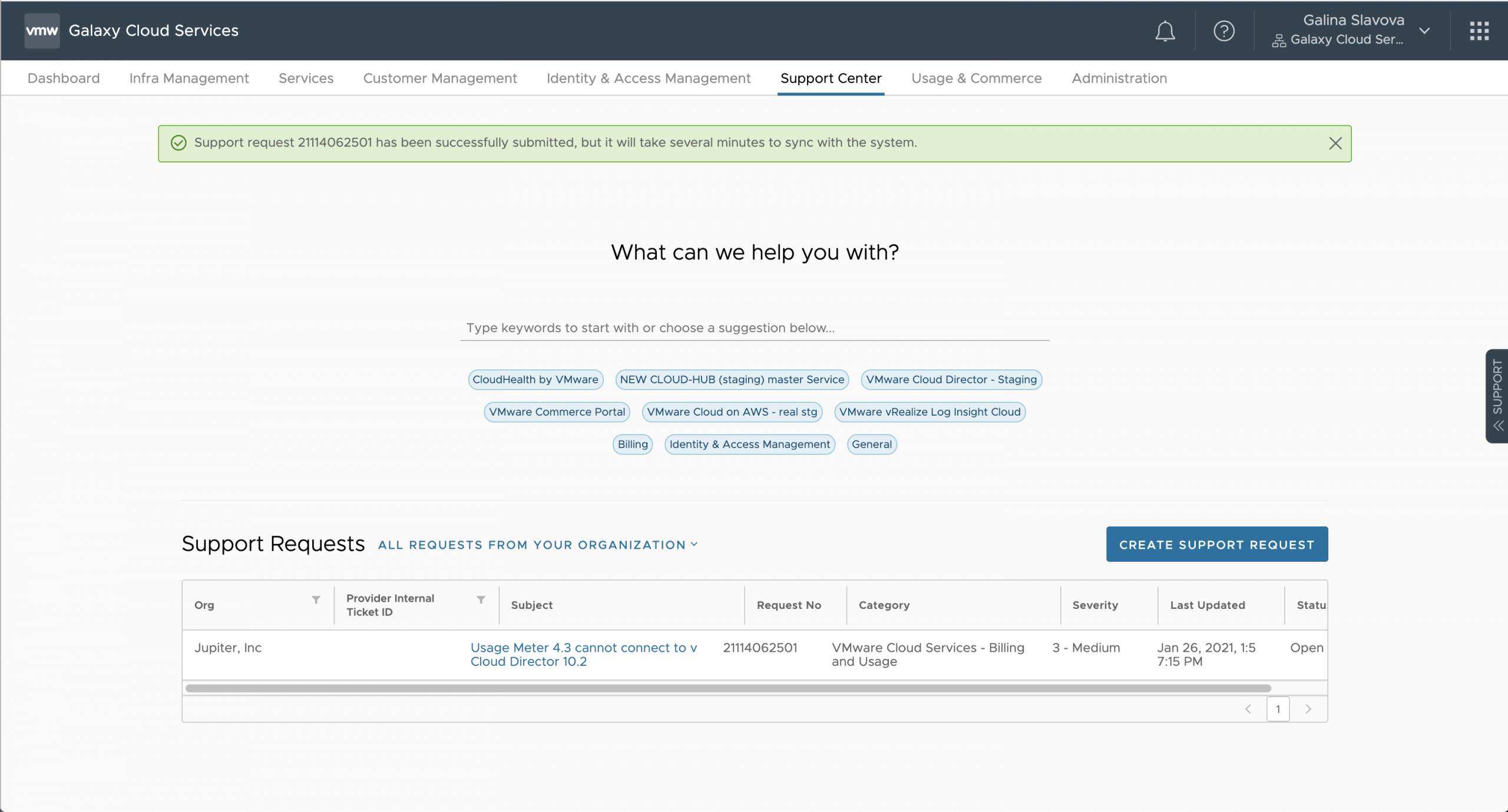Click the help question mark icon
Viewport: 1508px width, 812px height.
1223,31
